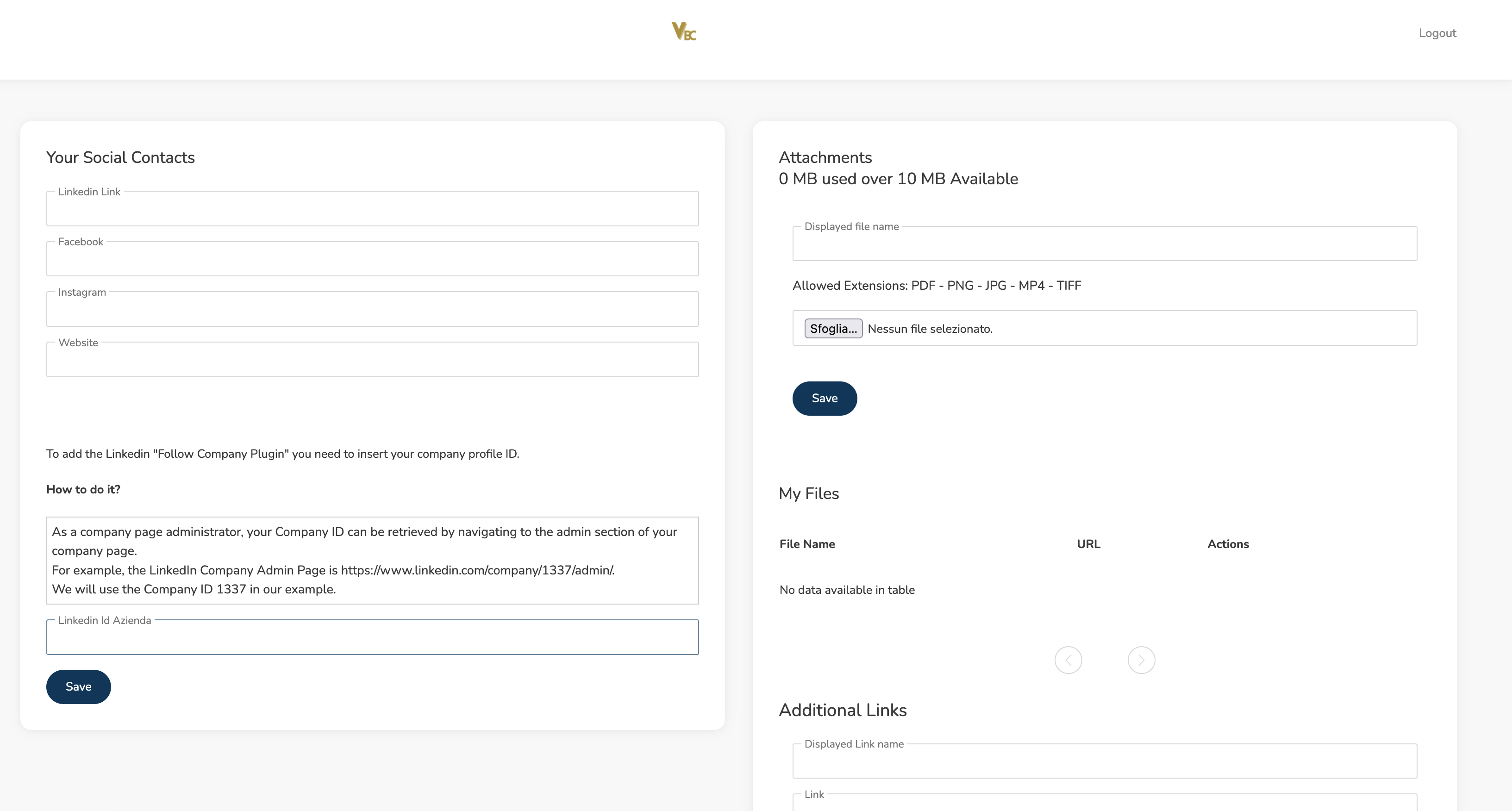Click 'Allowed Extensions' text line

pos(936,286)
